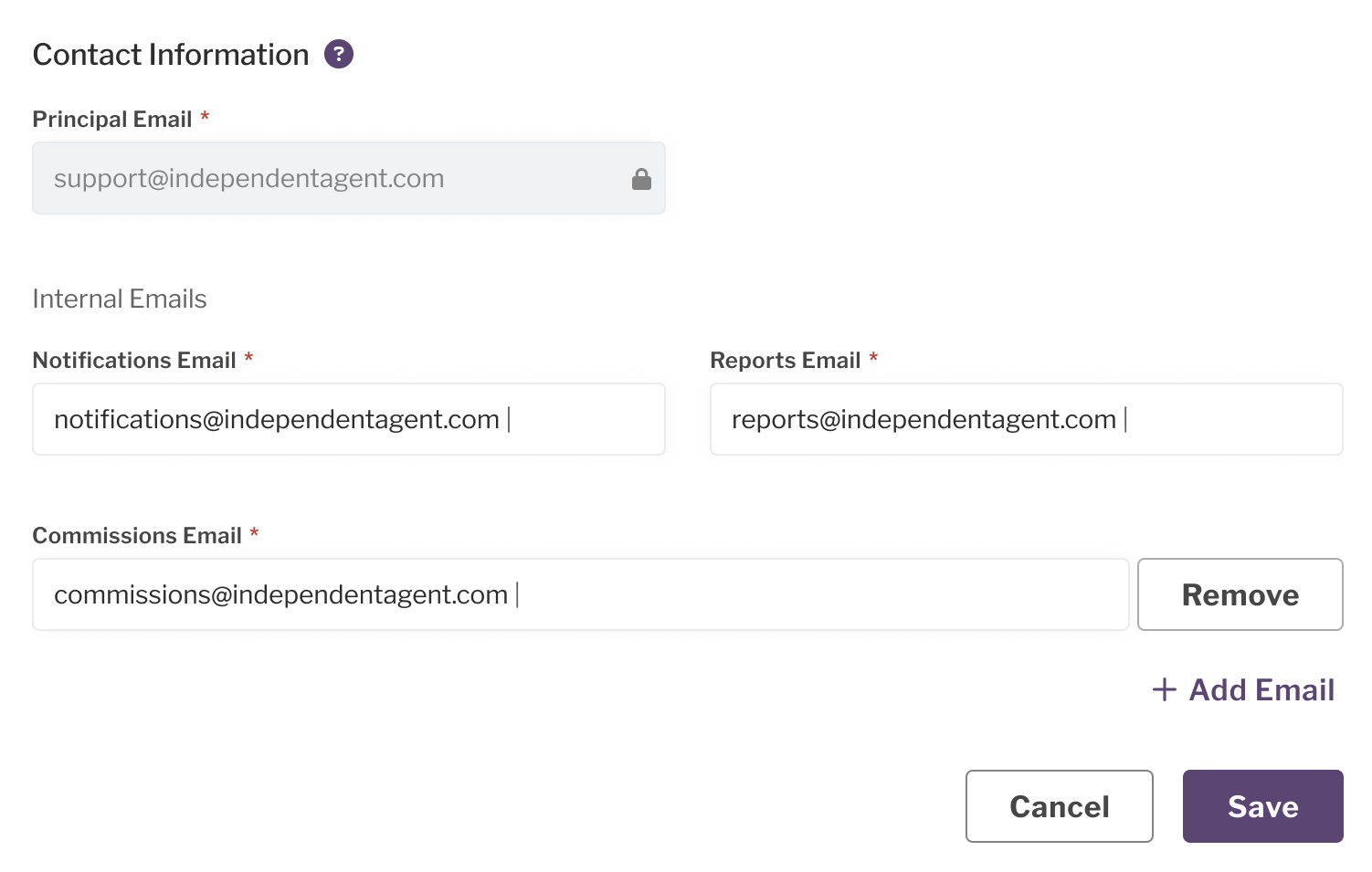Click the Commissions Email label
Viewport: 1372px width, 872px height.
(137, 536)
